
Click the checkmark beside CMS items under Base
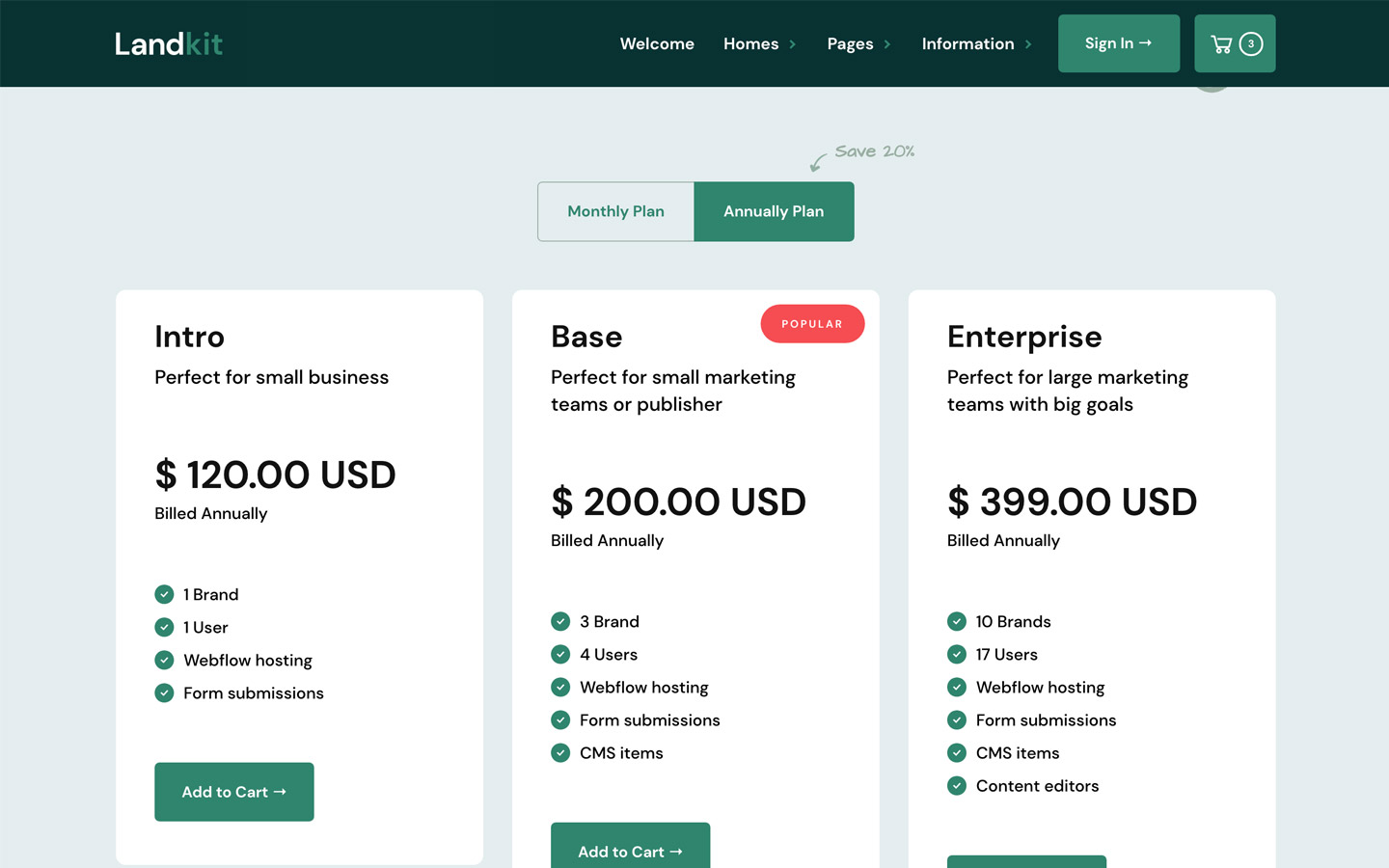(x=560, y=752)
